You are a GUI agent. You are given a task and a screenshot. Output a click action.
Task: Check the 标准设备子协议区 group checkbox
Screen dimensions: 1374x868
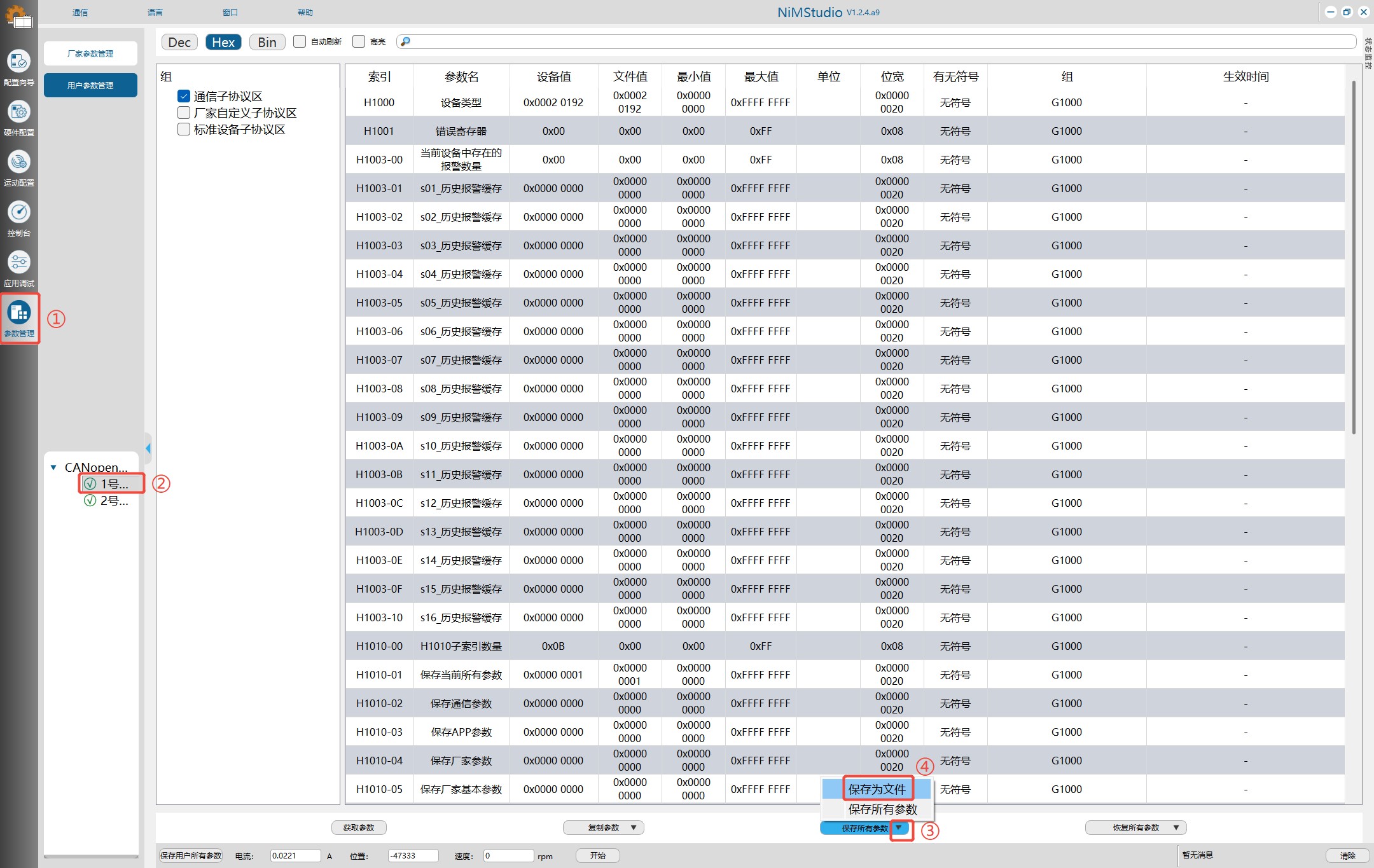[x=184, y=129]
